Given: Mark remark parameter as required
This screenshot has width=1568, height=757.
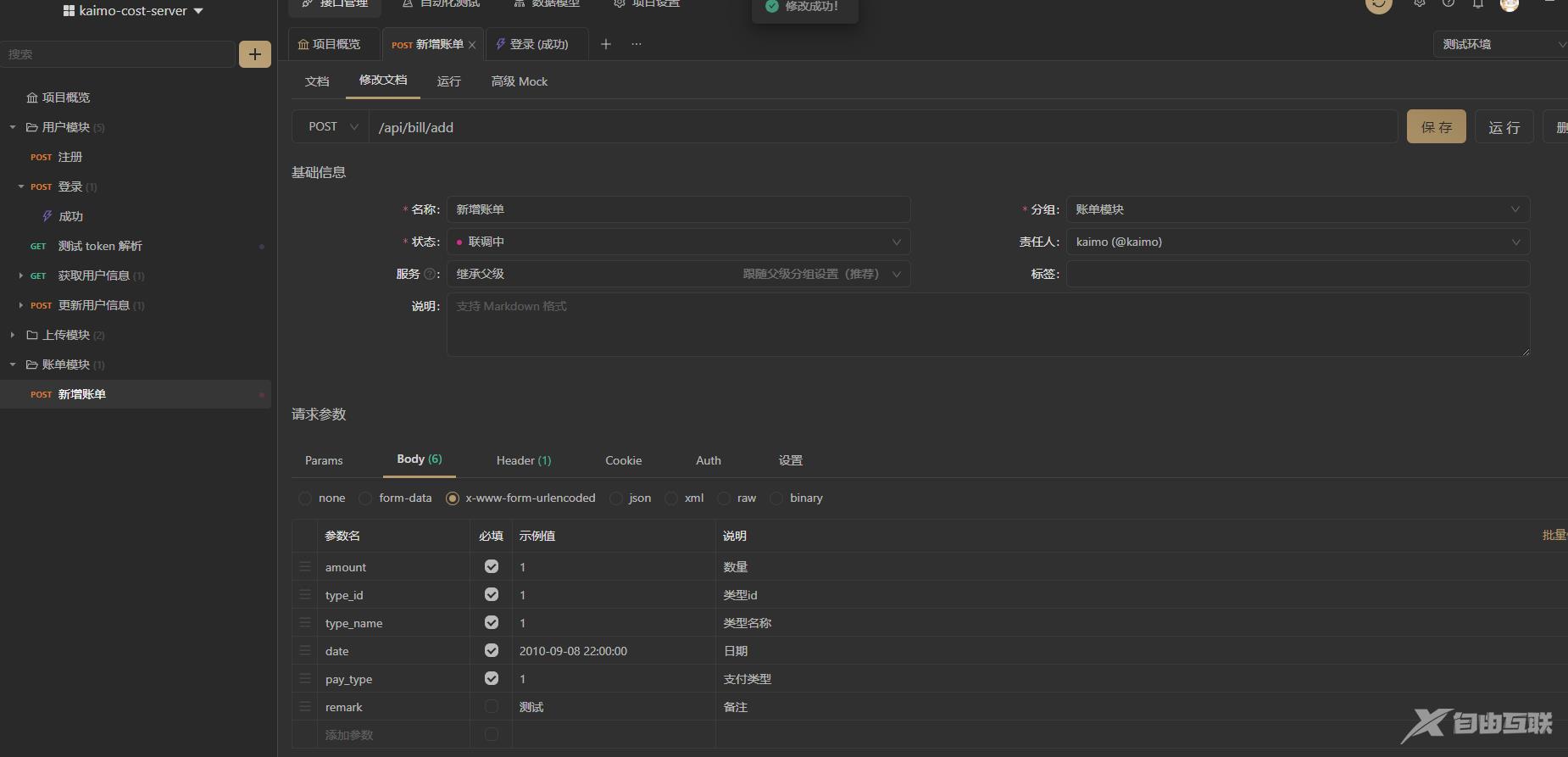Looking at the screenshot, I should (492, 706).
